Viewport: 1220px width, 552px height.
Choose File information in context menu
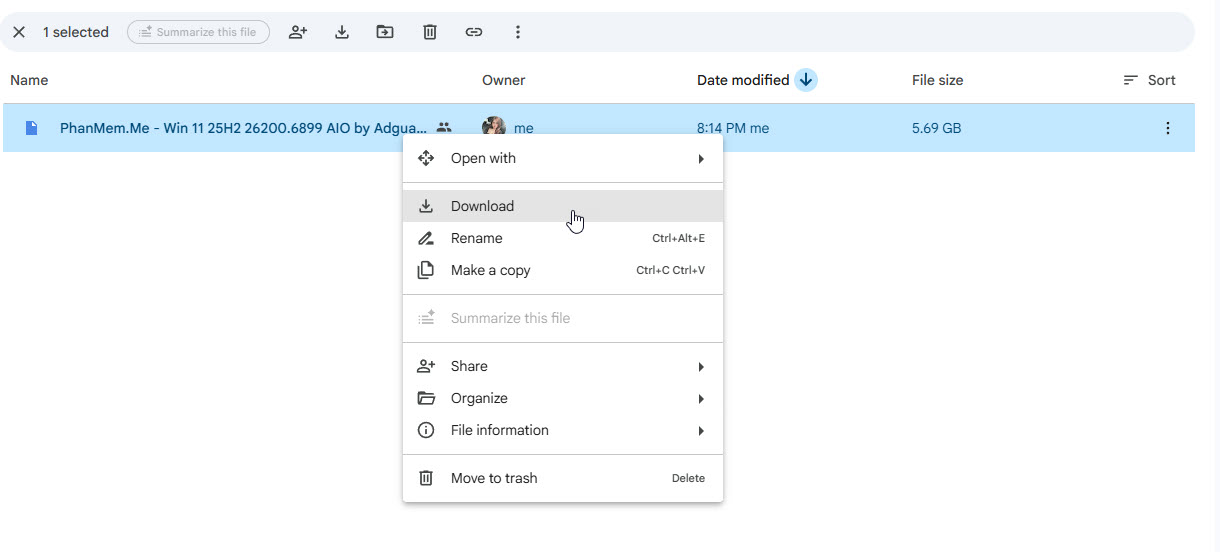[563, 430]
